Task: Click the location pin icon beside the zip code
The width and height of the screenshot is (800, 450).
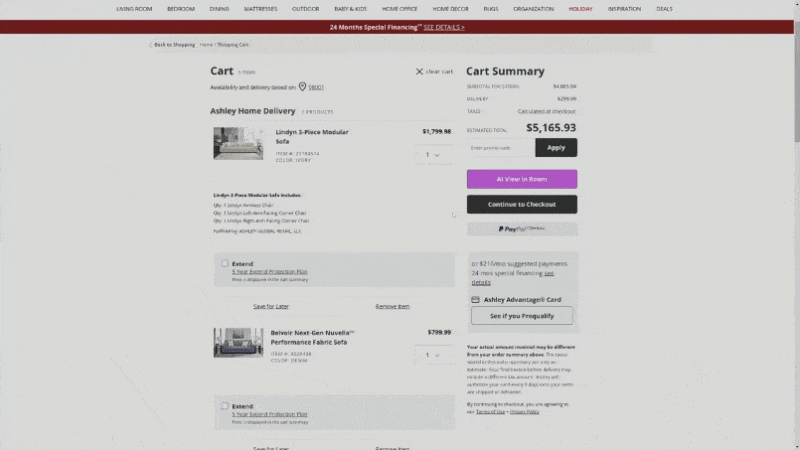Action: point(302,87)
